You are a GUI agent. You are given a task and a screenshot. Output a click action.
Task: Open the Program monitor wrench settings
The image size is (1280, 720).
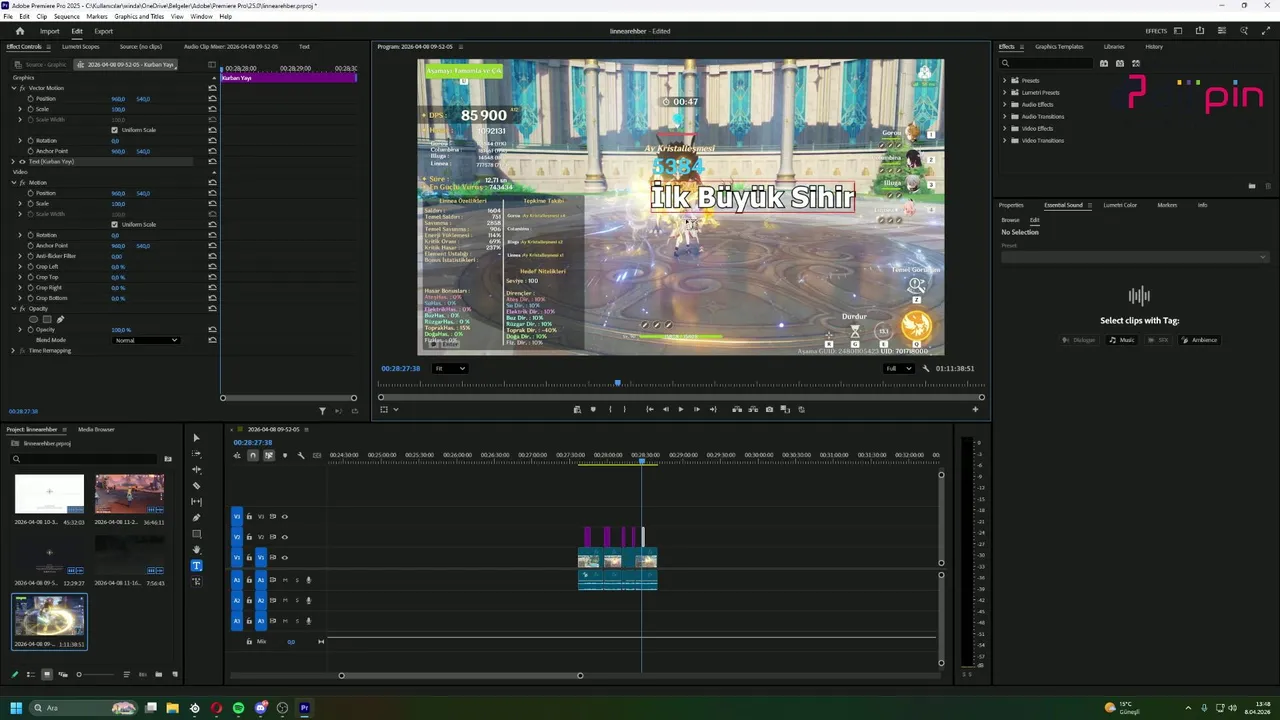click(926, 368)
